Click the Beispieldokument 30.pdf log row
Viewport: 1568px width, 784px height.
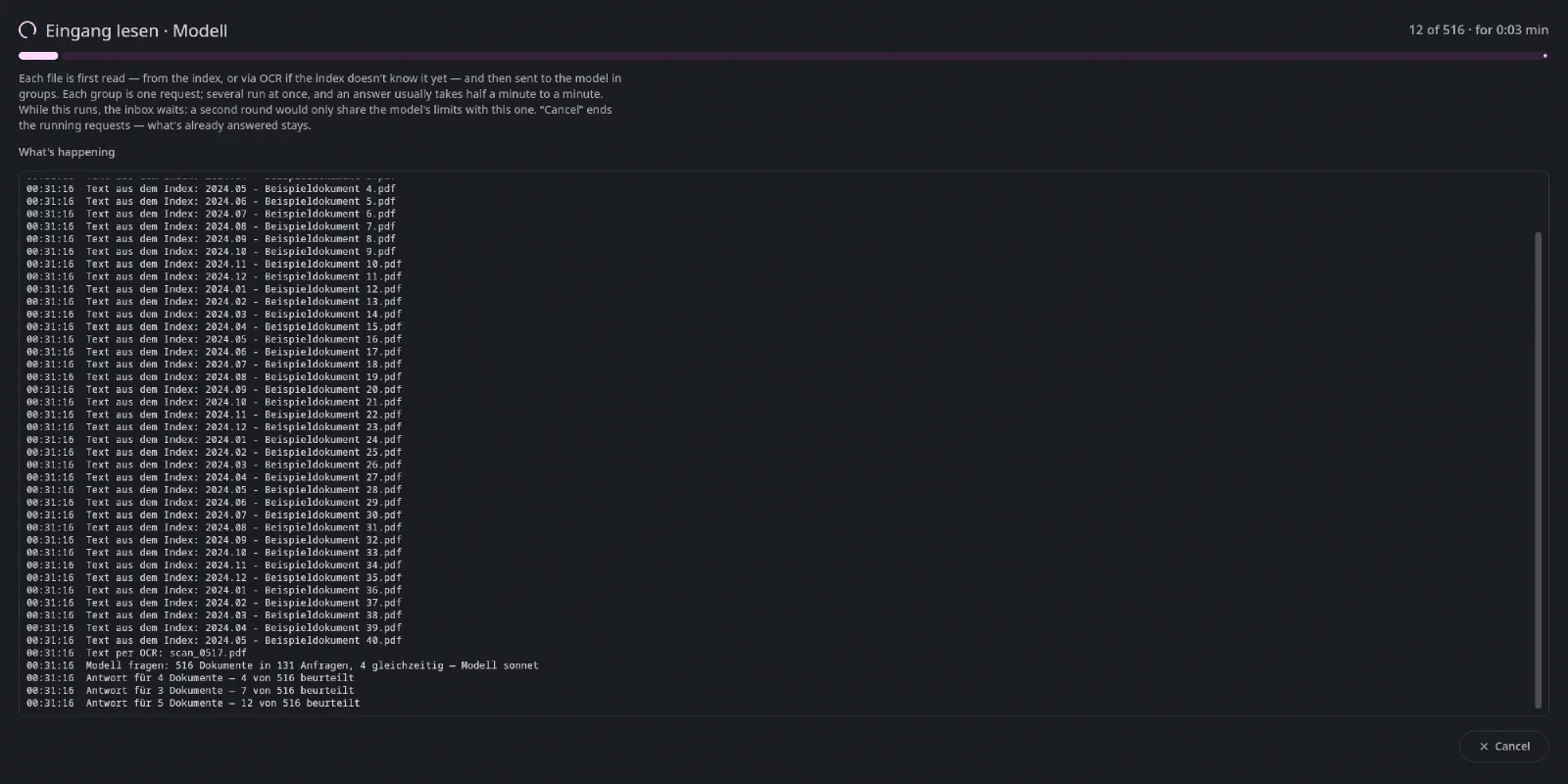[x=214, y=514]
